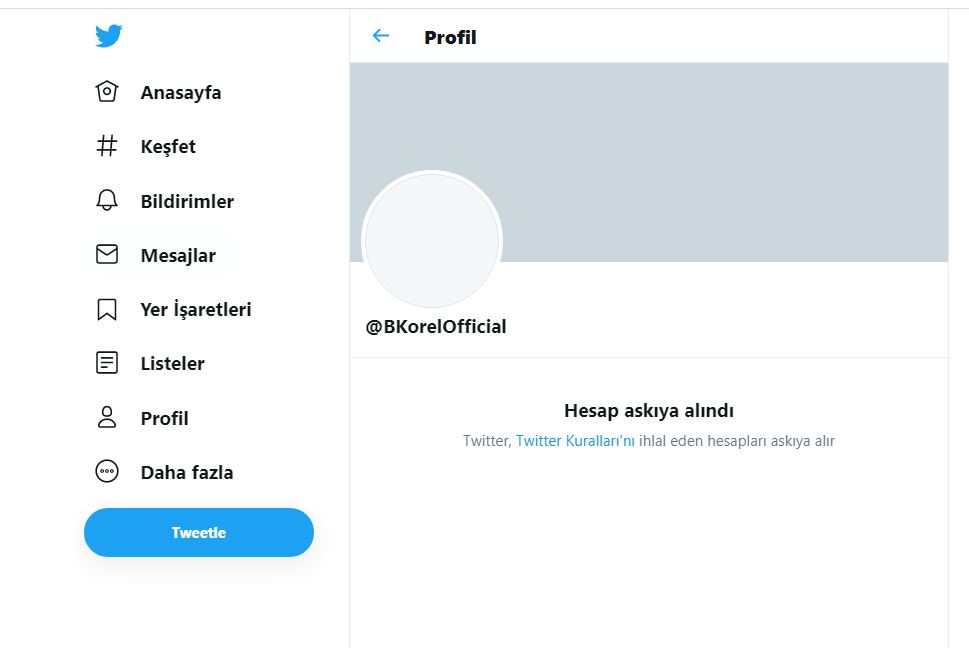This screenshot has height=648, width=969.
Task: Click the @BKorelOfficial username text
Action: point(436,327)
